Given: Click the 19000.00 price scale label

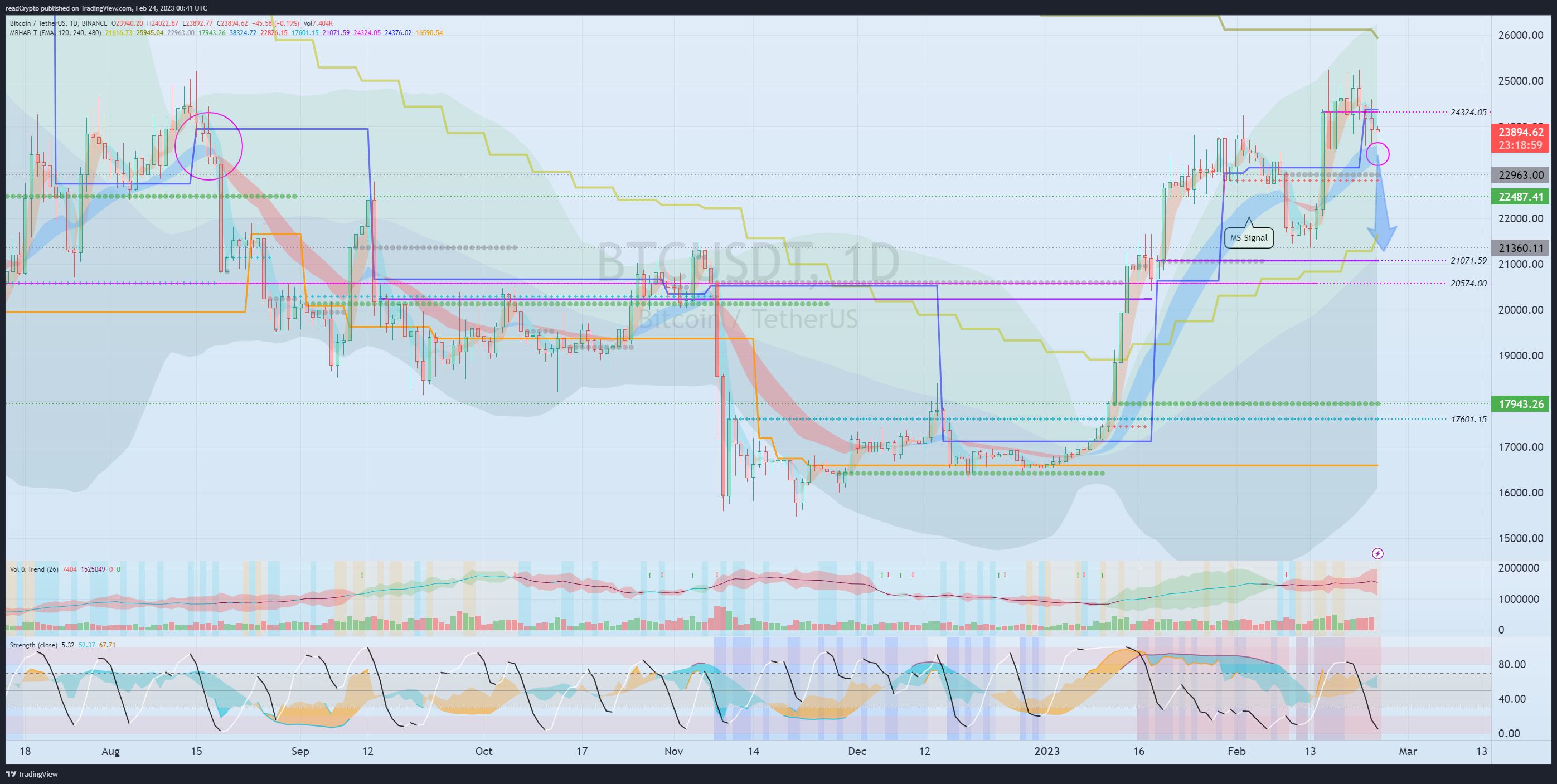Looking at the screenshot, I should click(1521, 356).
